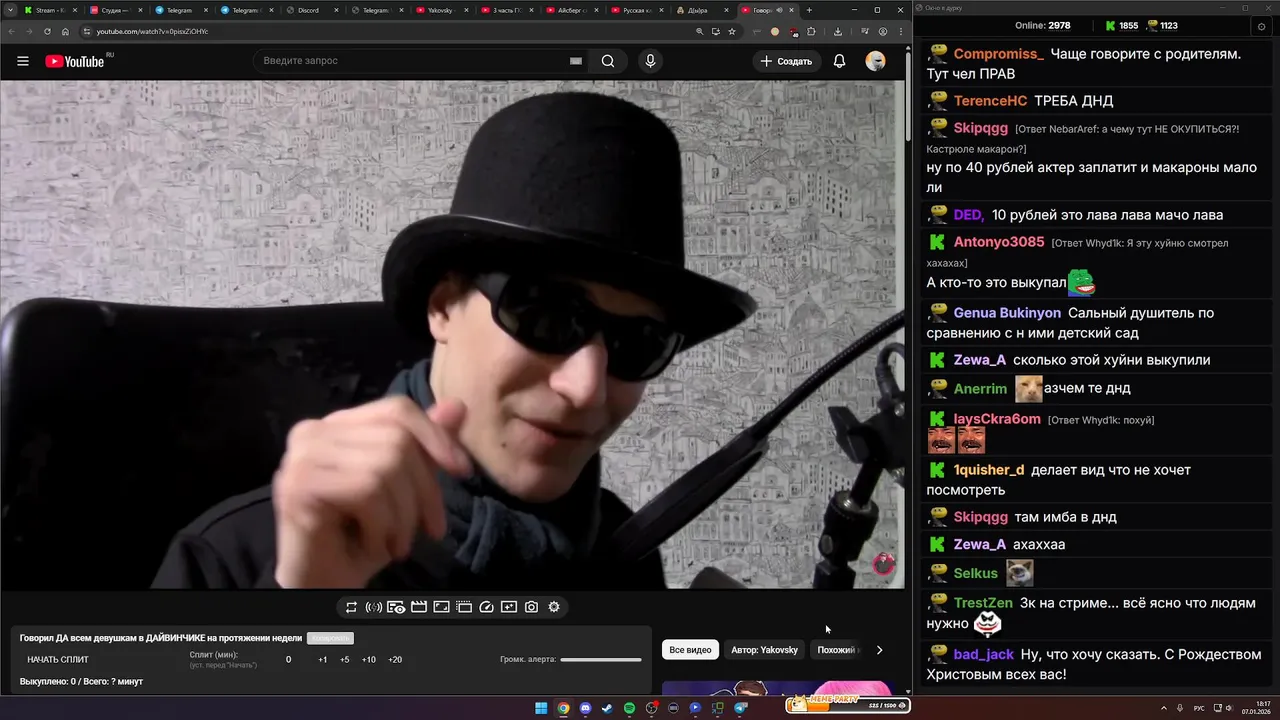This screenshot has width=1280, height=720.
Task: Click the +5 split minutes button
Action: 344,660
